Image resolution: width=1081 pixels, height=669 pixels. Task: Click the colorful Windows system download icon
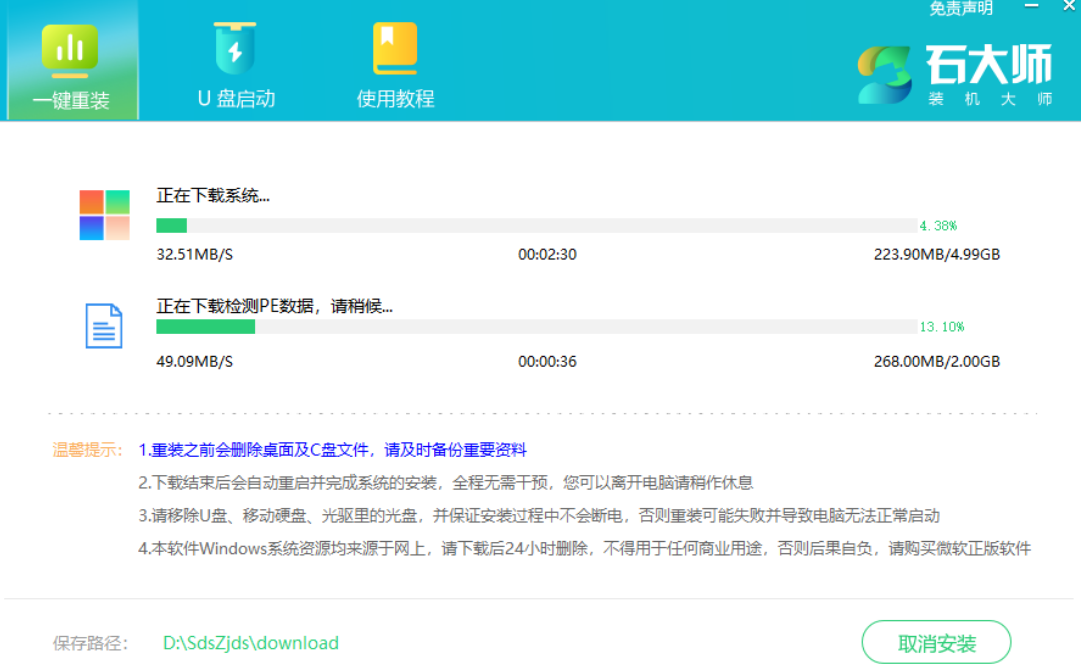(x=105, y=215)
